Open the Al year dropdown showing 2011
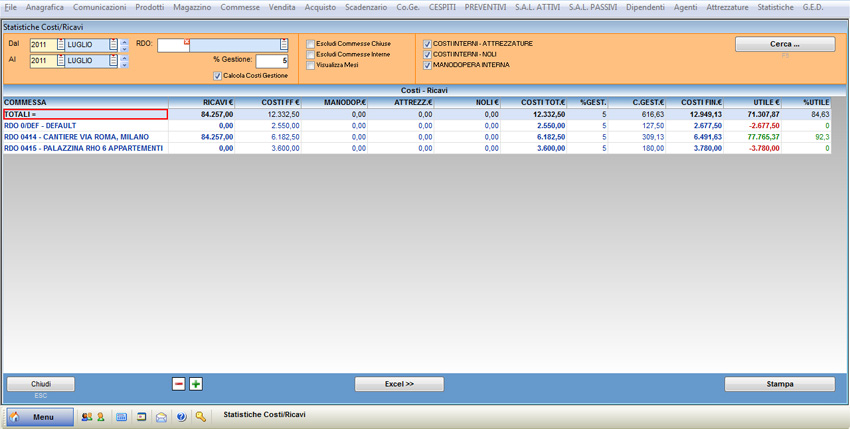 pyautogui.click(x=61, y=61)
